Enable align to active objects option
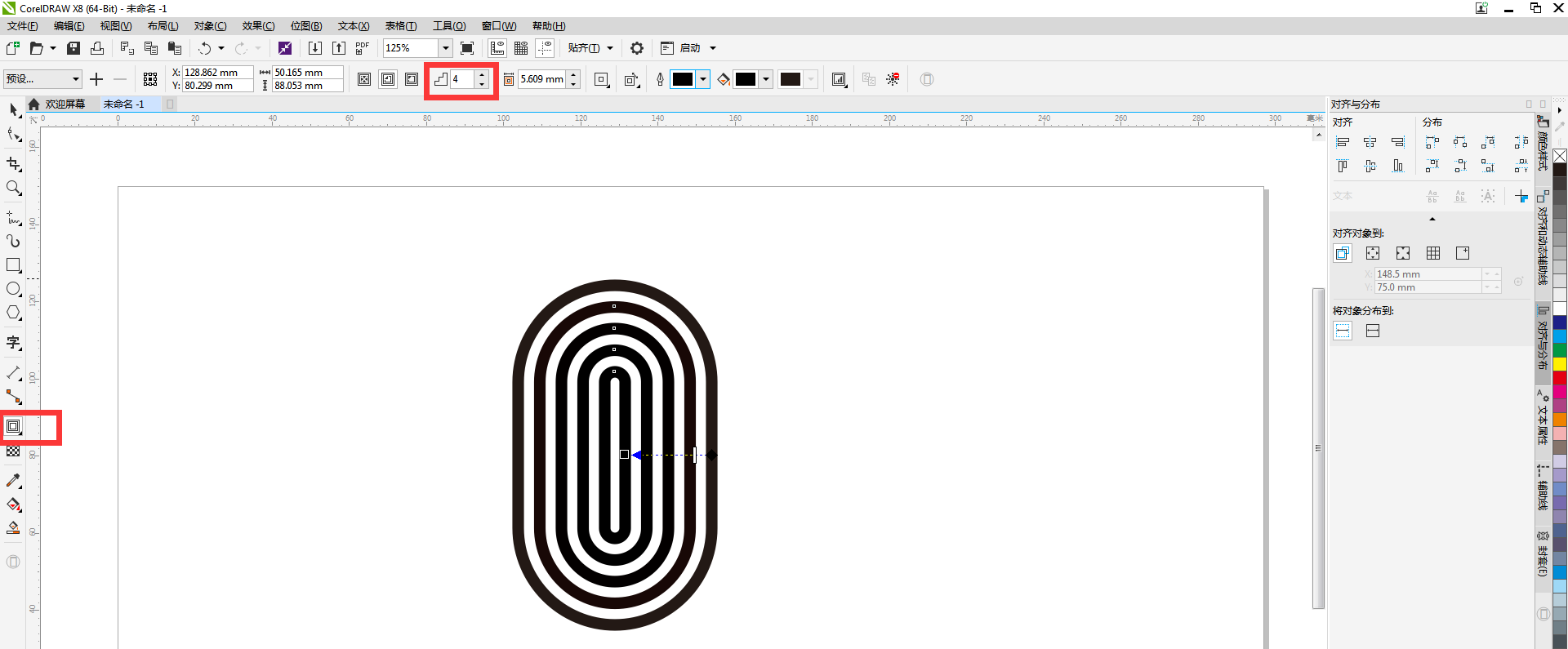This screenshot has height=649, width=1568. point(1343,253)
